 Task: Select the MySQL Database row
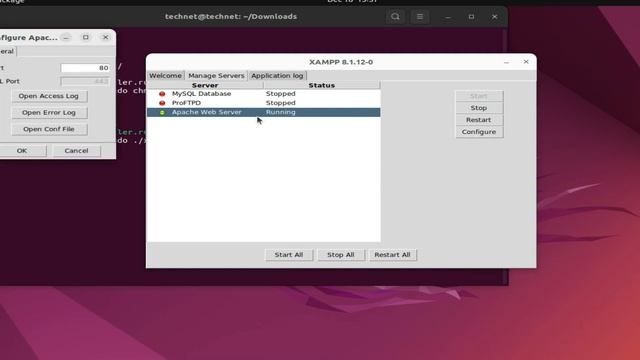264,94
